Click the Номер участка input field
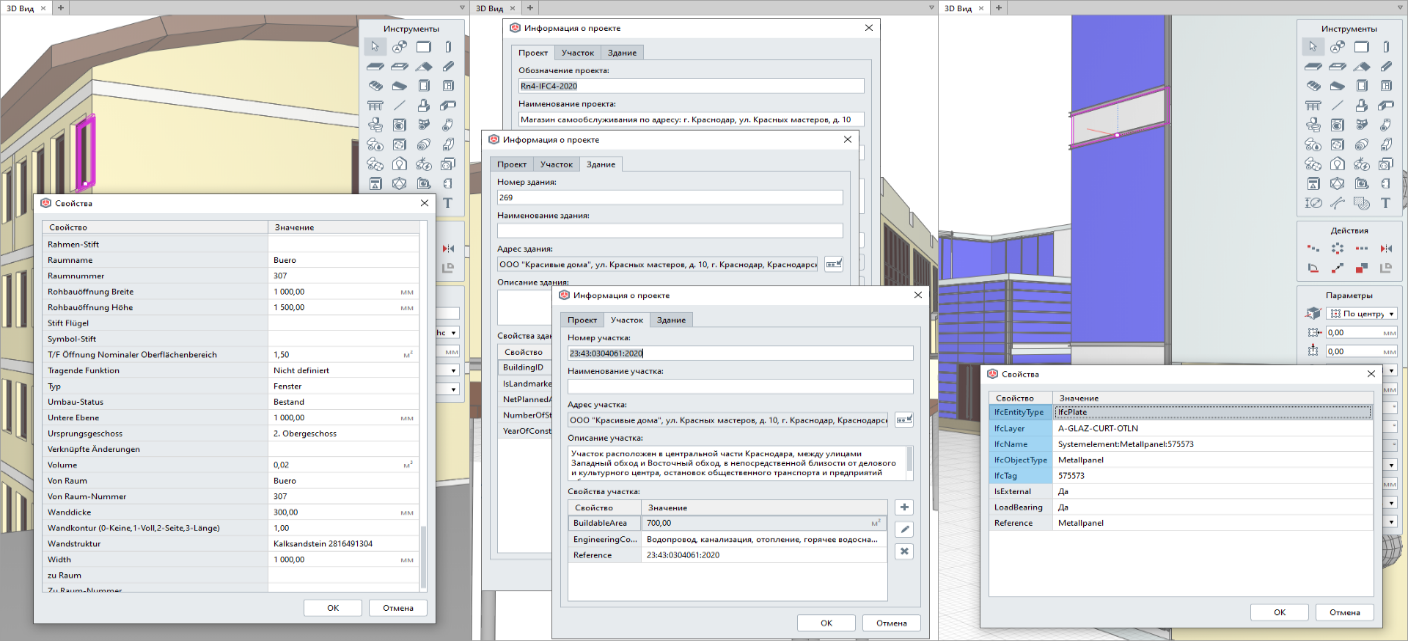 pyautogui.click(x=740, y=353)
